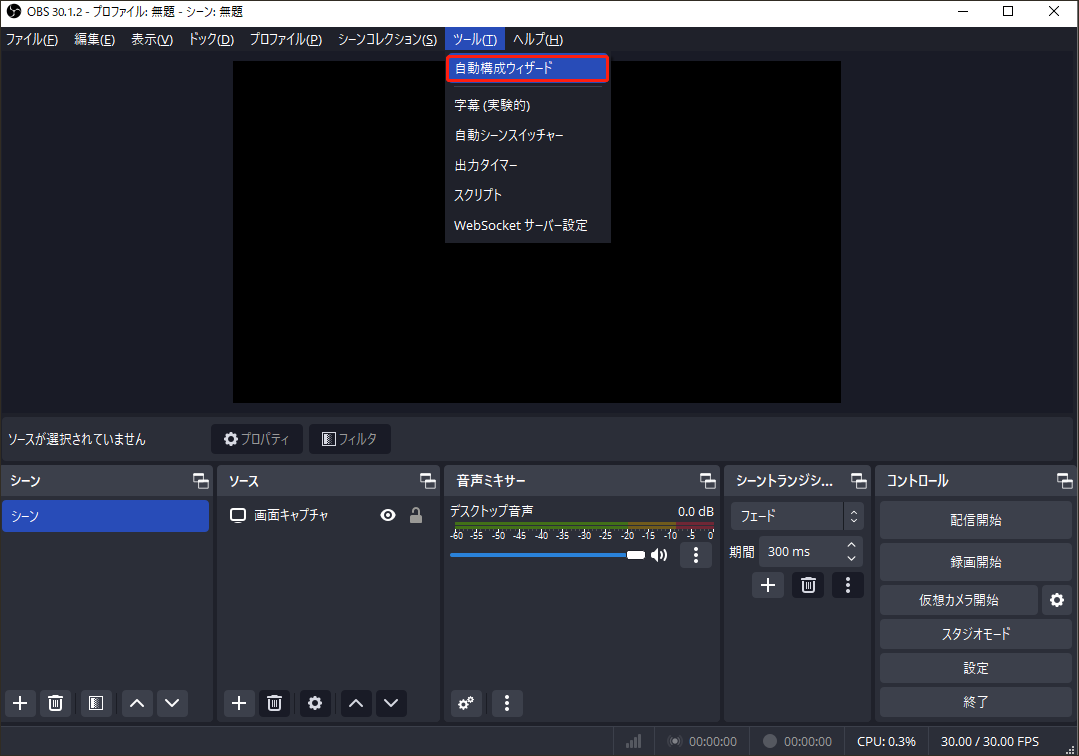Toggle lock on 画面キャプチャ source
Viewport: 1079px width, 756px height.
tap(416, 515)
